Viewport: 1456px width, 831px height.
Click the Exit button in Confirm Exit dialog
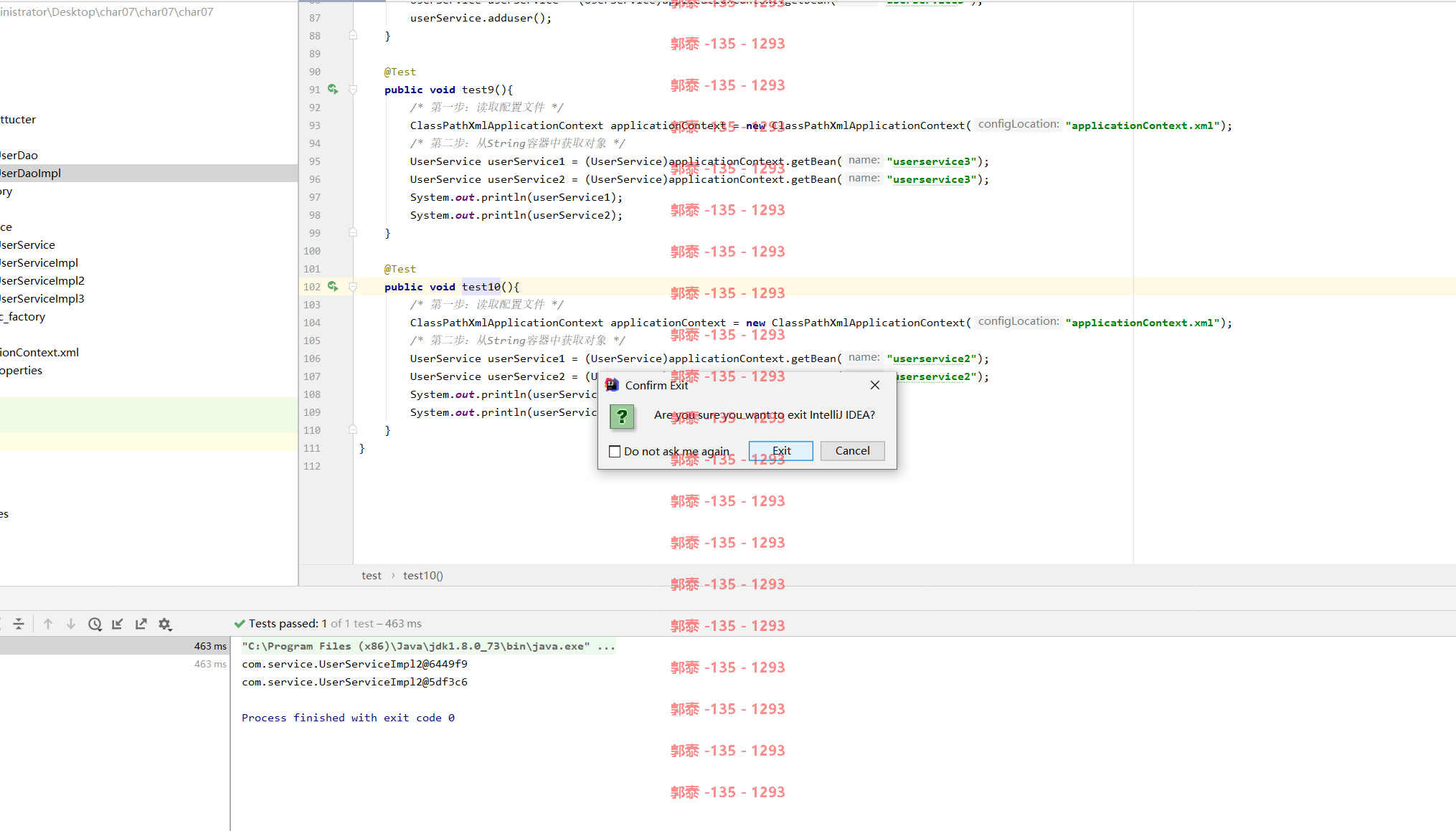coord(780,451)
